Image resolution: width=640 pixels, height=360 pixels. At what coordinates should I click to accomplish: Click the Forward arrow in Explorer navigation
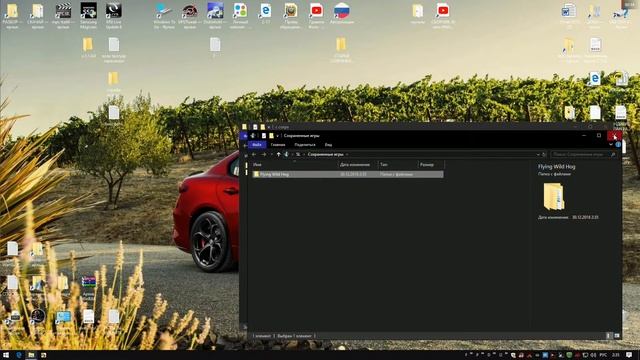(264, 154)
